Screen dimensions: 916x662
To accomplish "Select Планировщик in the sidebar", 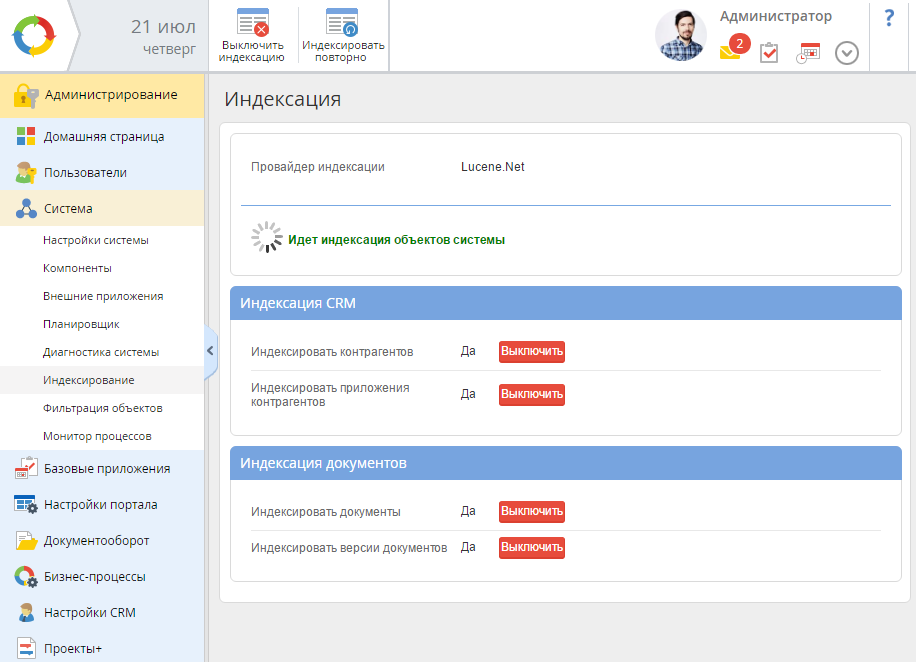I will point(81,324).
